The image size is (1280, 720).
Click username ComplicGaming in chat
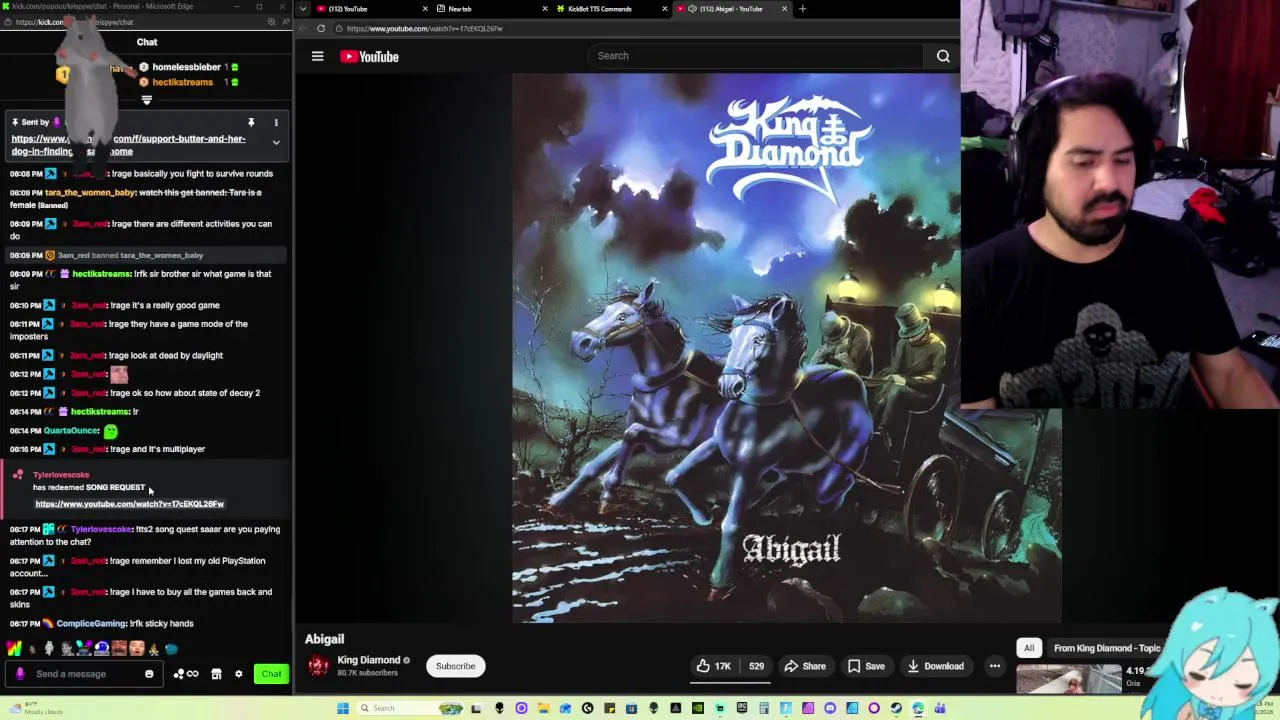click(91, 623)
